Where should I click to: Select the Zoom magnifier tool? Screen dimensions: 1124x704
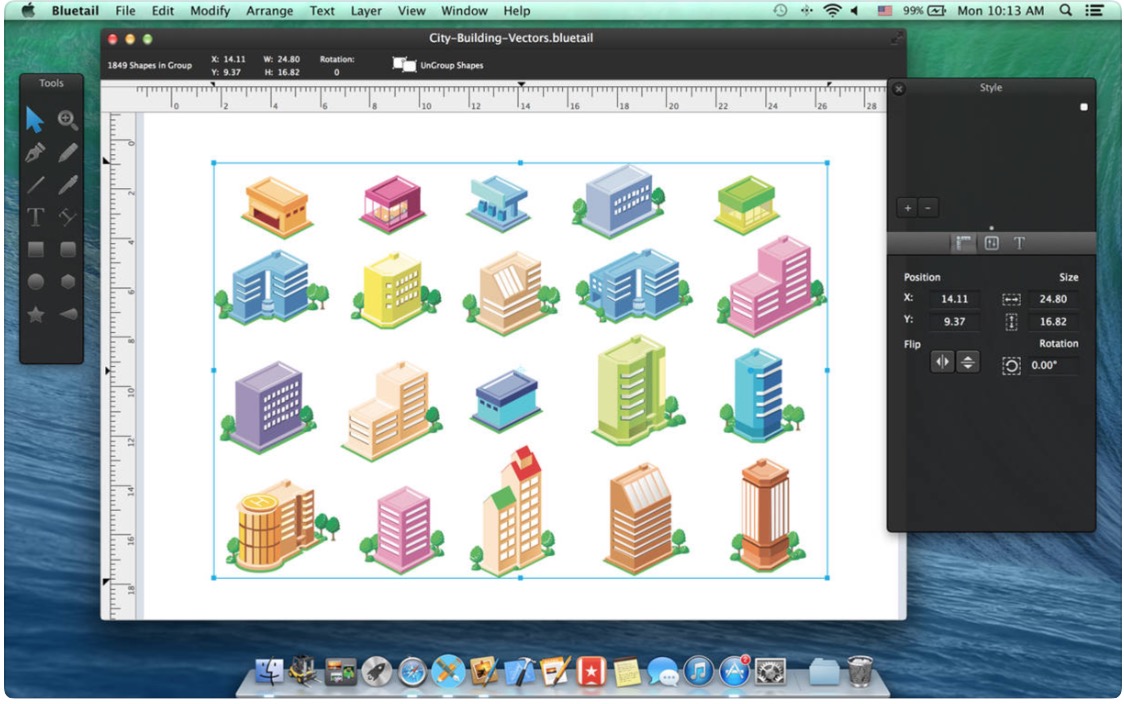pyautogui.click(x=67, y=121)
